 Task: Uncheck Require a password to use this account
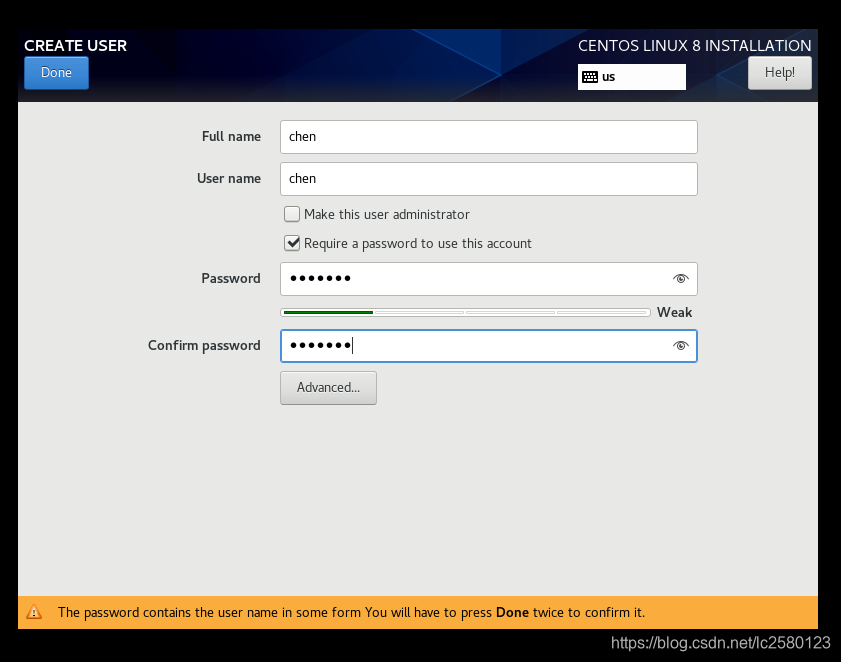[292, 243]
